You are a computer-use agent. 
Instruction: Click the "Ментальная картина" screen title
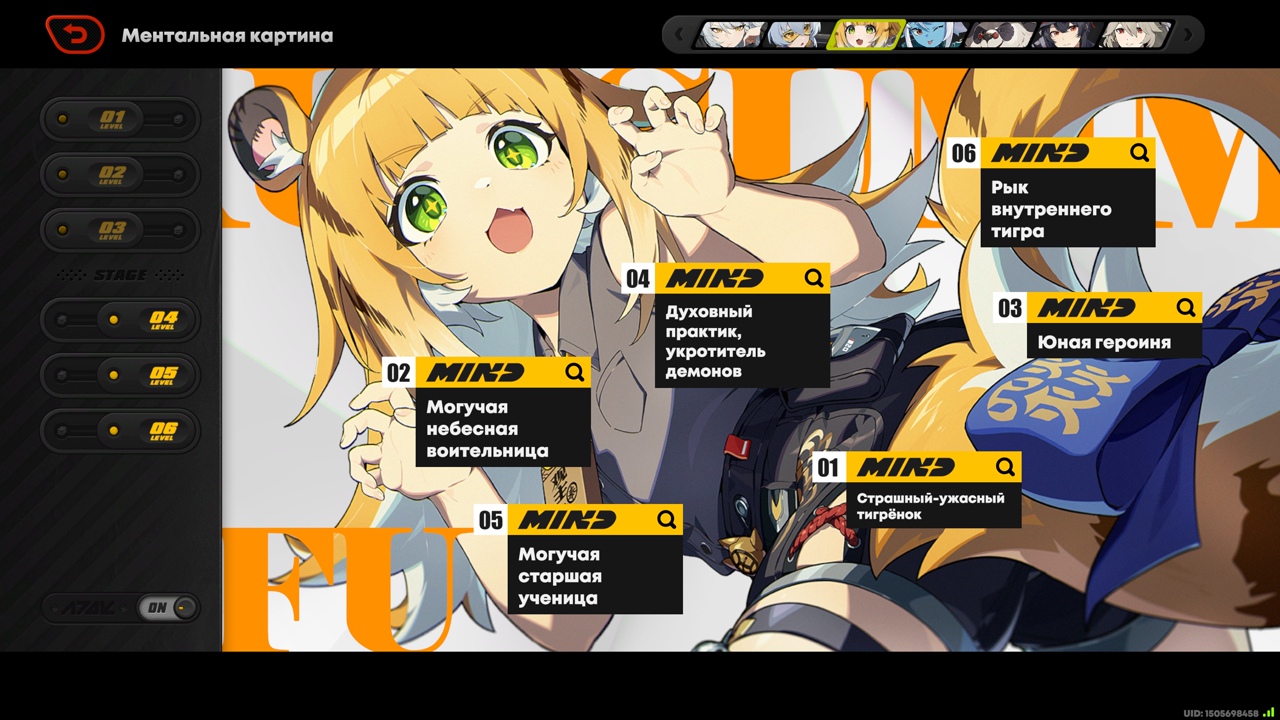(227, 36)
